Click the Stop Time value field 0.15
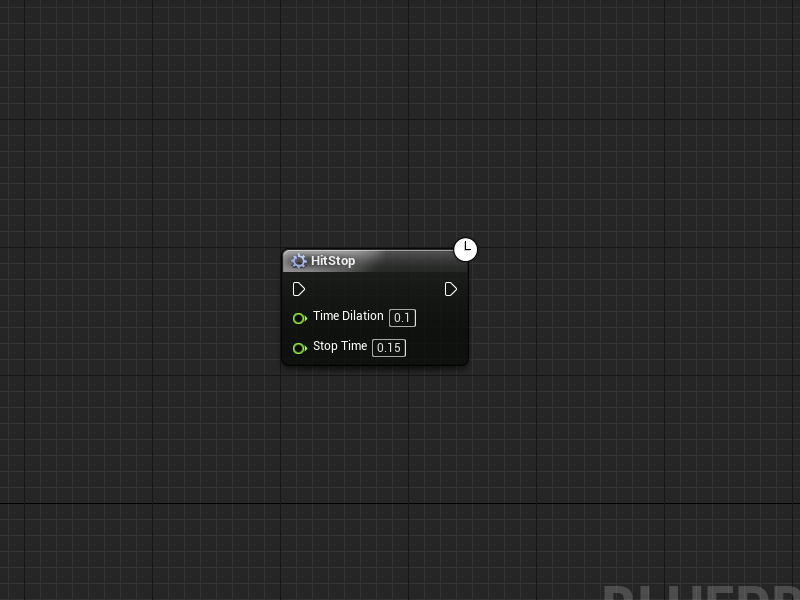The width and height of the screenshot is (800, 600). [x=389, y=348]
